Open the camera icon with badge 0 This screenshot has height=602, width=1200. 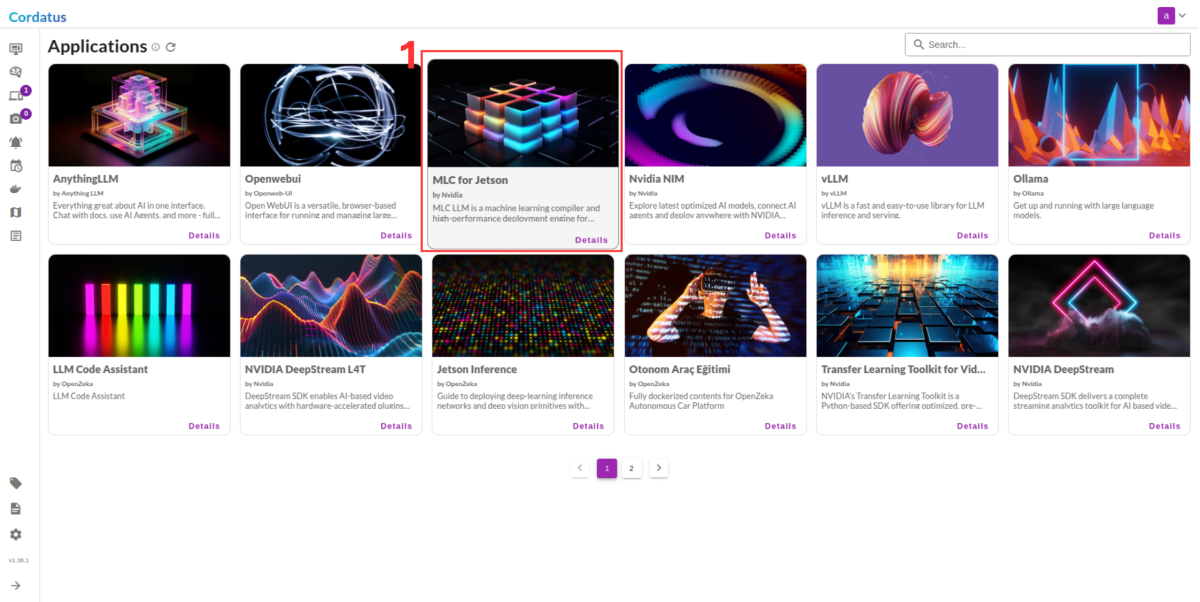(16, 119)
